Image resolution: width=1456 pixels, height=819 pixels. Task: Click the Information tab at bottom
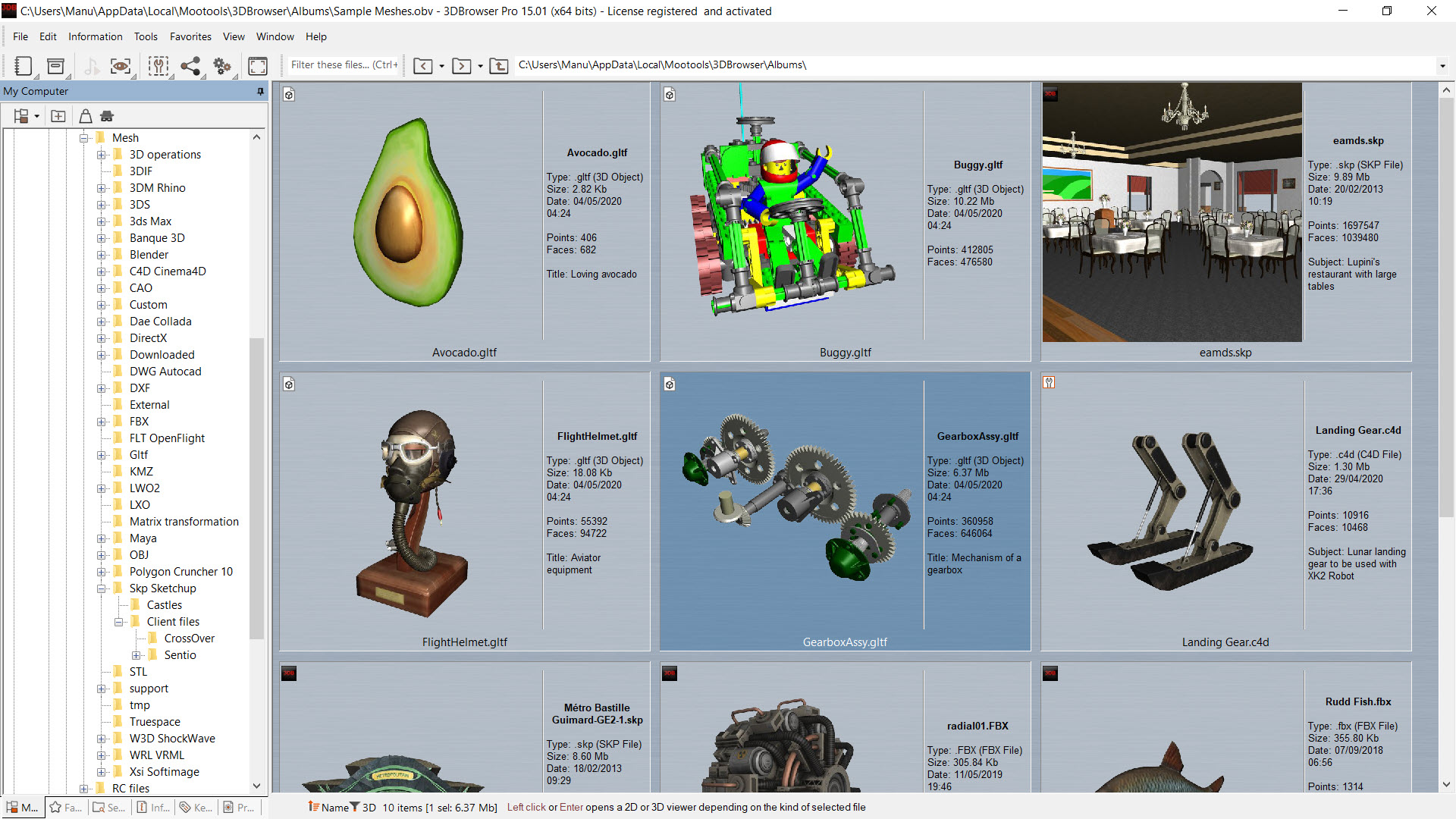[155, 806]
